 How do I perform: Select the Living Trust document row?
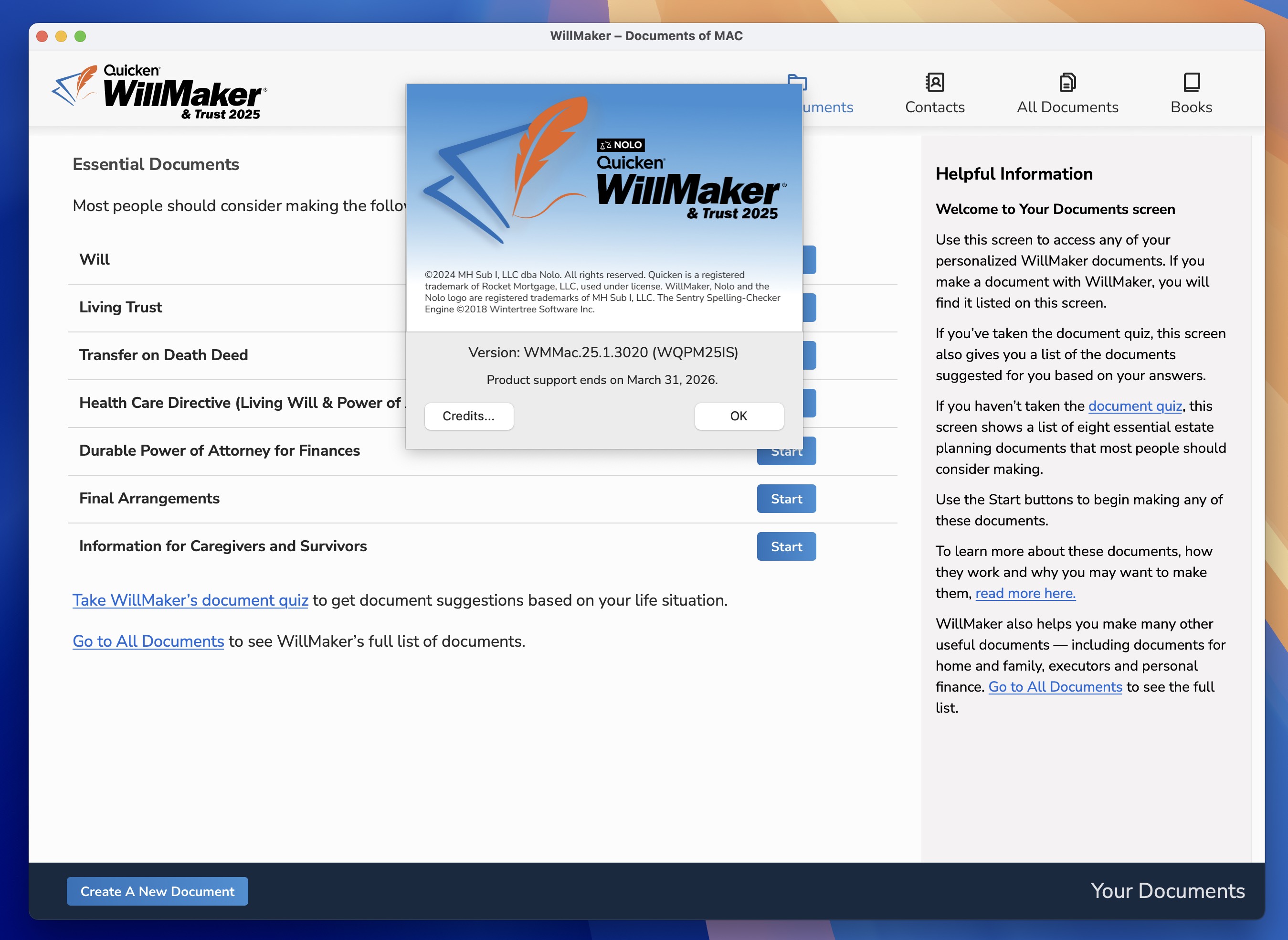pyautogui.click(x=443, y=306)
